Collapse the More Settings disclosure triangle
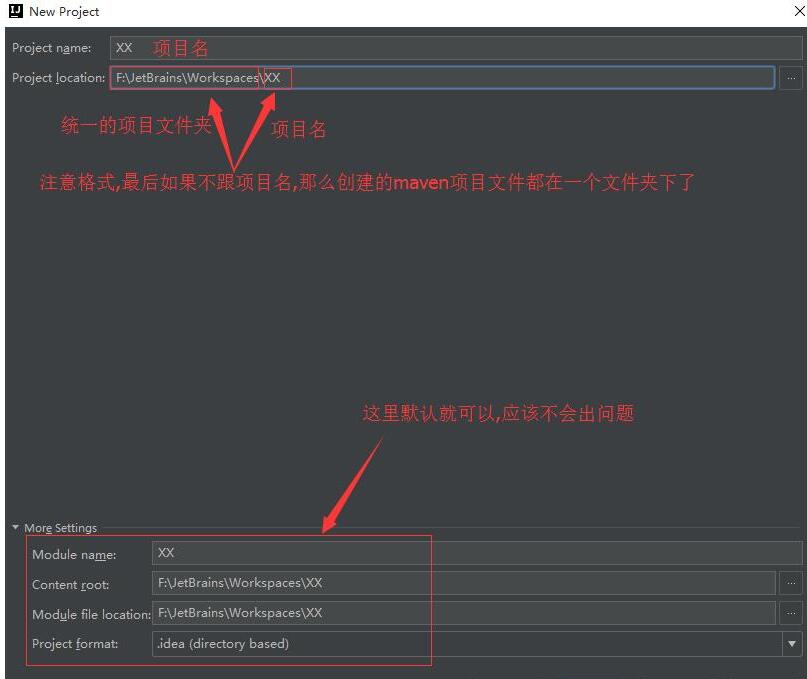Screen dimensions: 807x679 tap(16, 528)
